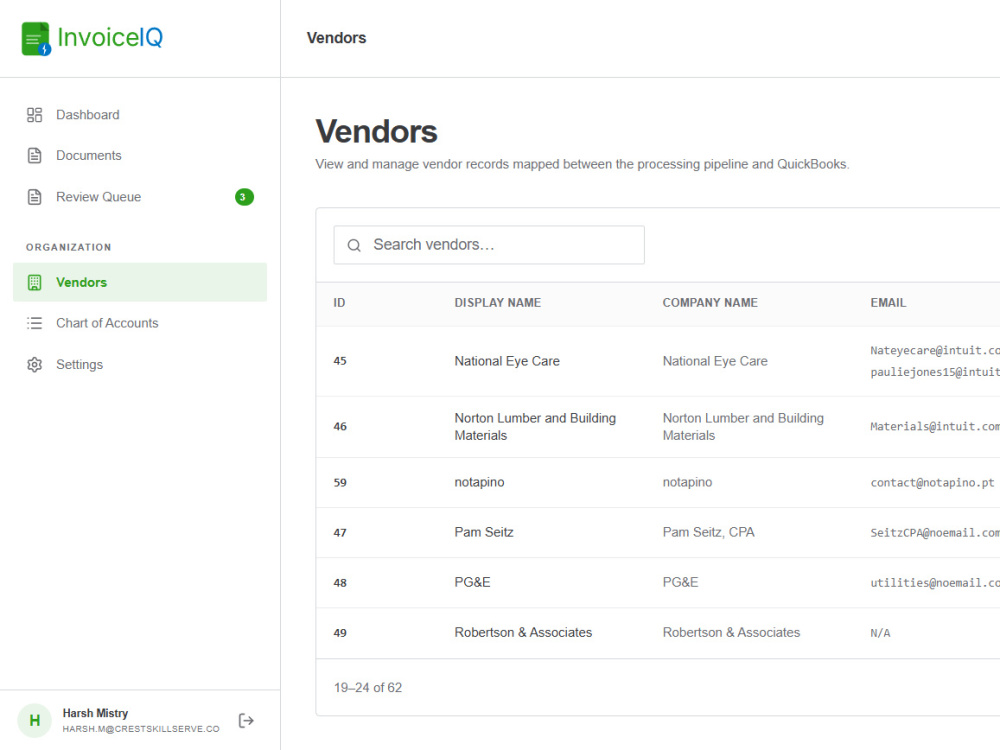Click vendor ID 45

[x=340, y=361]
